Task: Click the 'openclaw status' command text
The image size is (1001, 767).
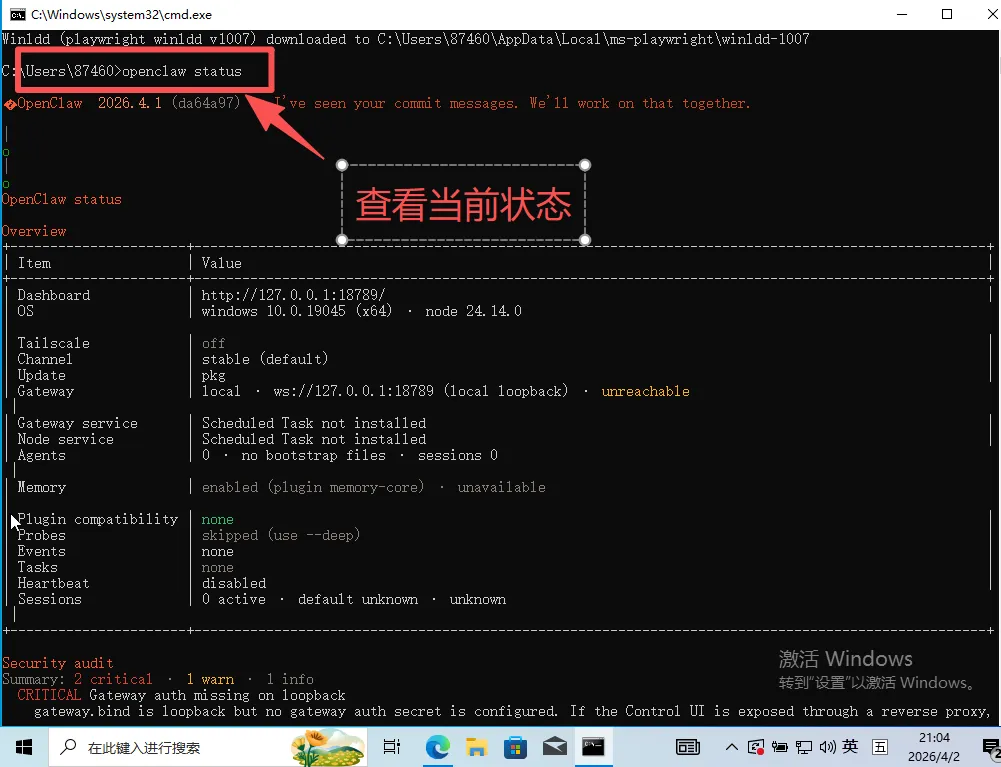Action: [181, 71]
